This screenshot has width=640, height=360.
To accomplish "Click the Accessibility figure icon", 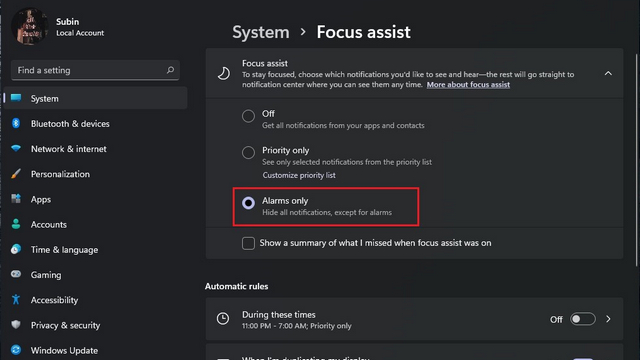I will coord(16,300).
